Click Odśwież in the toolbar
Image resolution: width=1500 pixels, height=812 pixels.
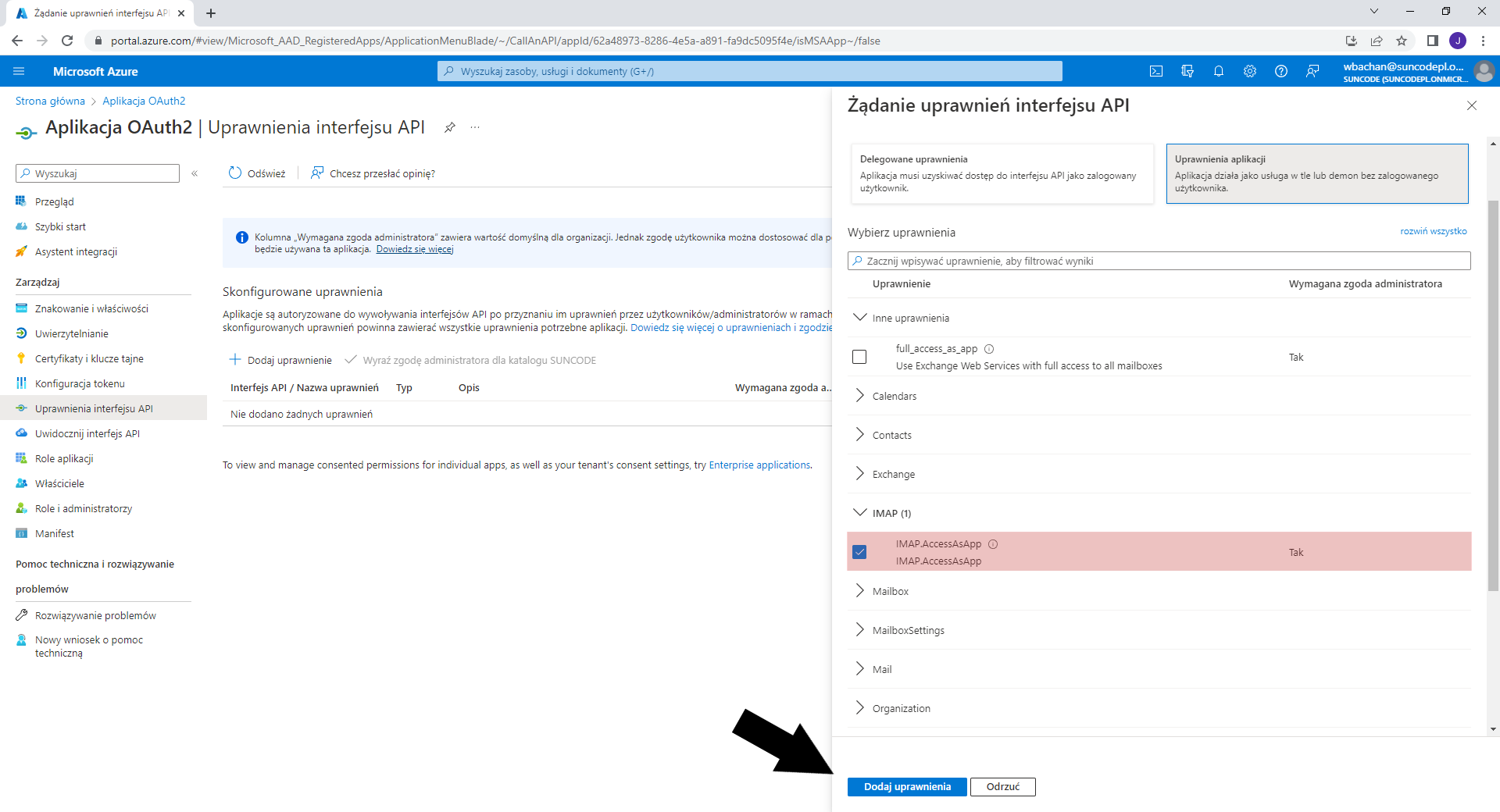click(257, 173)
